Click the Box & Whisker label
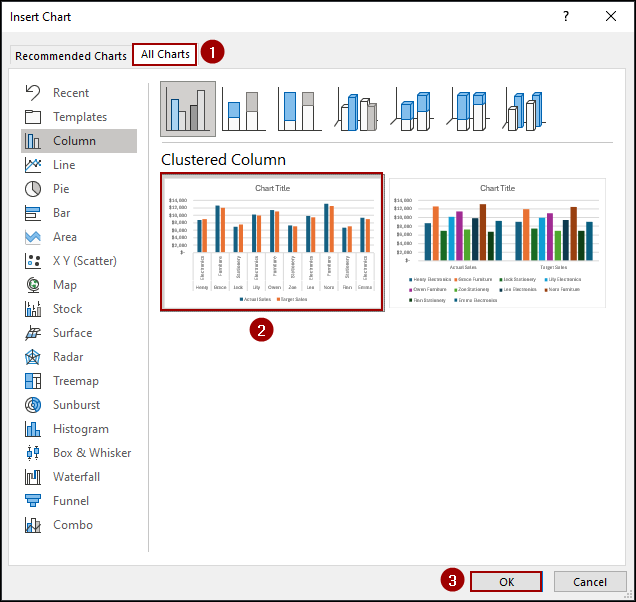This screenshot has height=602, width=636. point(92,453)
